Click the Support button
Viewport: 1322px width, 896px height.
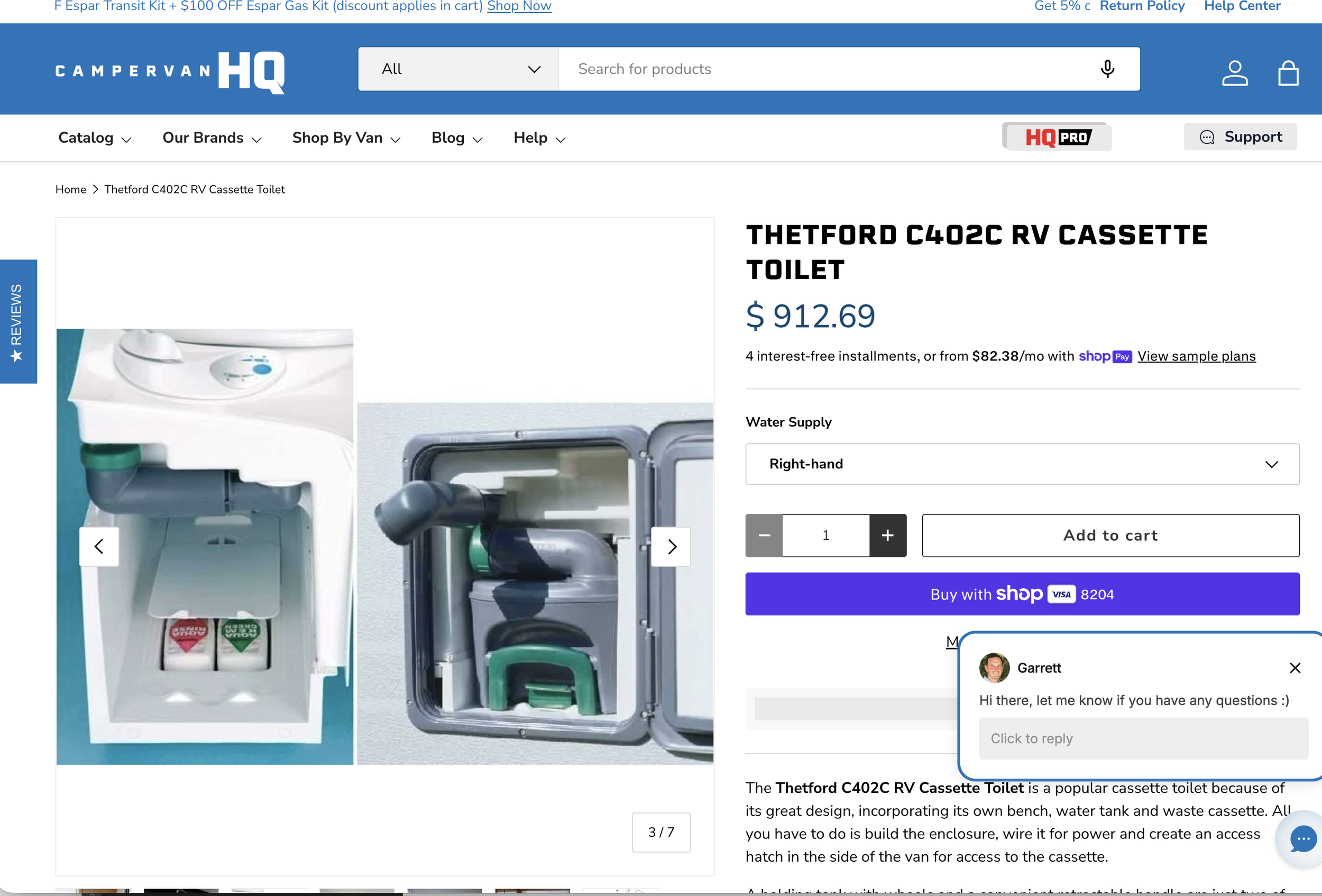pos(1240,136)
